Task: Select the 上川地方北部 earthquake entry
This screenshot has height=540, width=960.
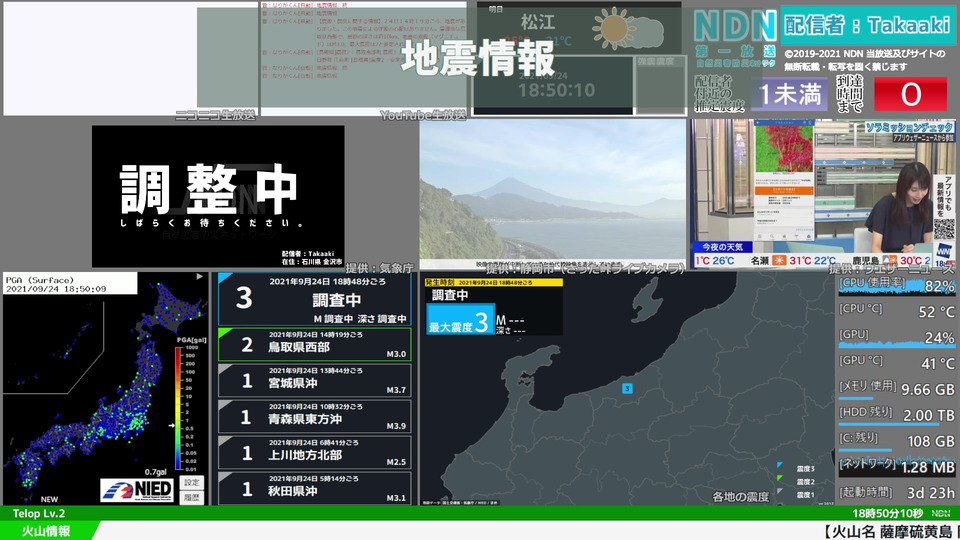Action: [315, 452]
